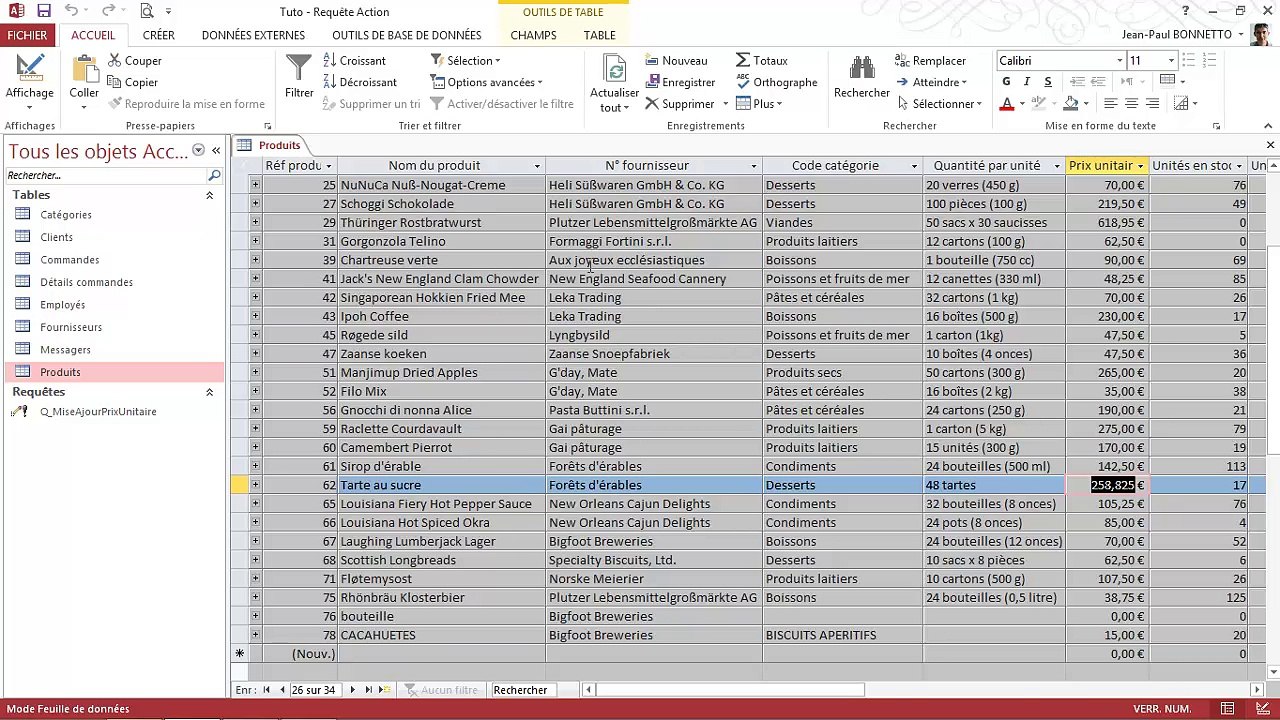This screenshot has width=1280, height=720.
Task: Click the navigation pane Rechercher... search box
Action: [106, 175]
